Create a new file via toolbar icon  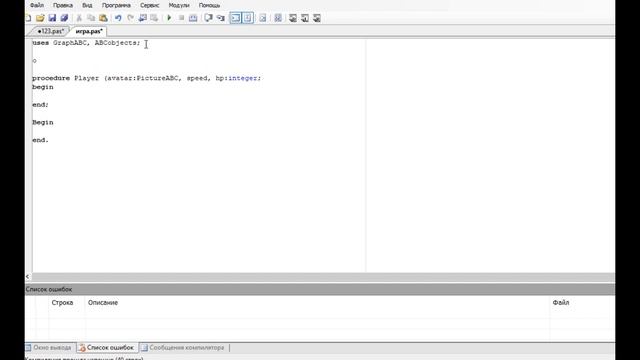28,18
